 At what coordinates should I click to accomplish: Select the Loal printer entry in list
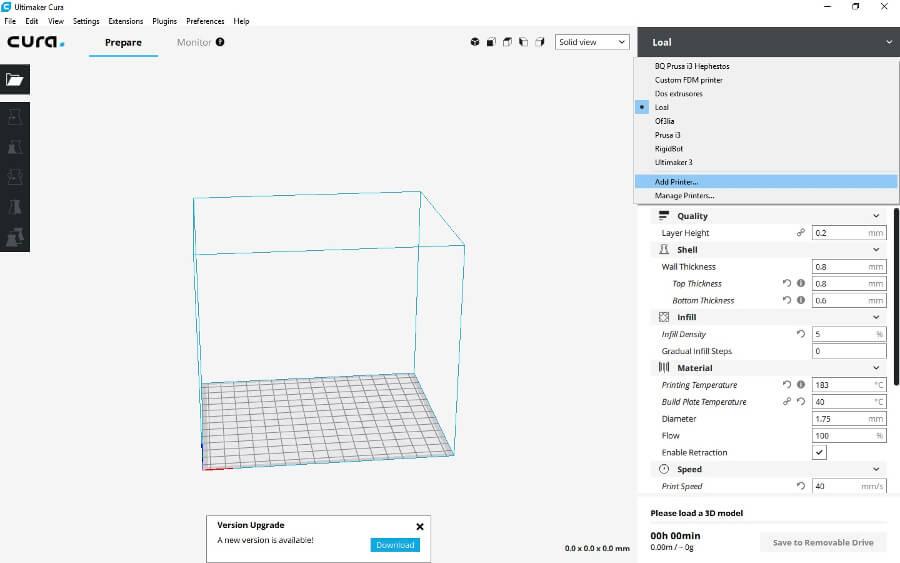(x=766, y=107)
